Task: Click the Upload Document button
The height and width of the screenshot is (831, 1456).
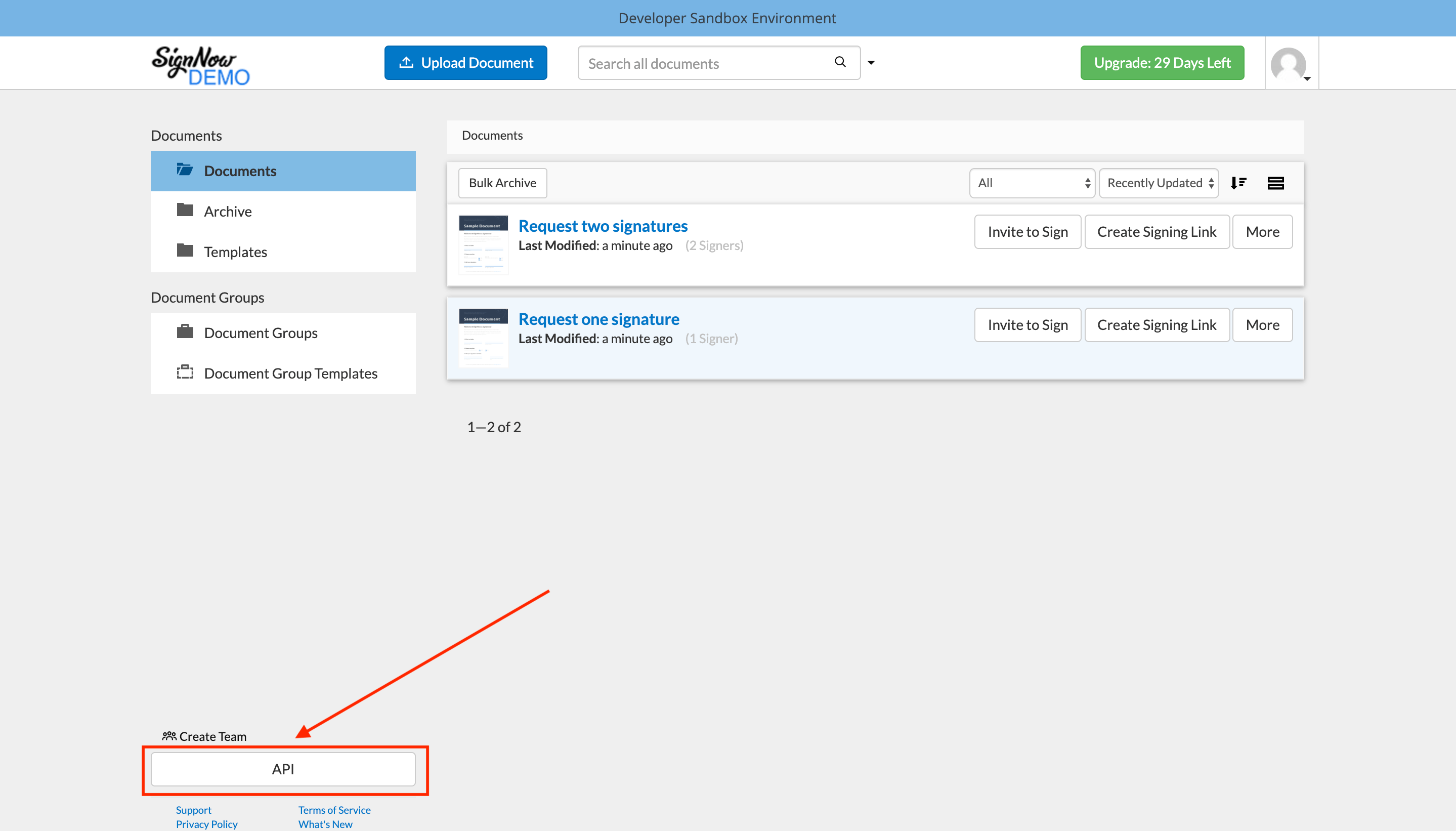Action: (465, 62)
